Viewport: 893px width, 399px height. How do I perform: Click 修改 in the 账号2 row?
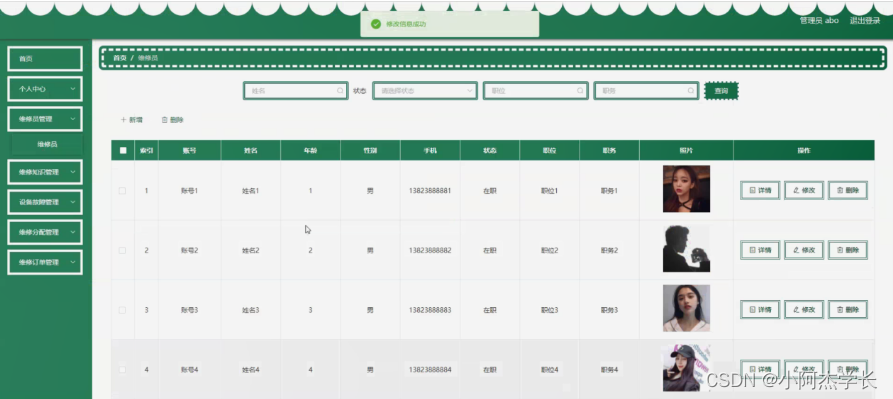click(x=804, y=250)
